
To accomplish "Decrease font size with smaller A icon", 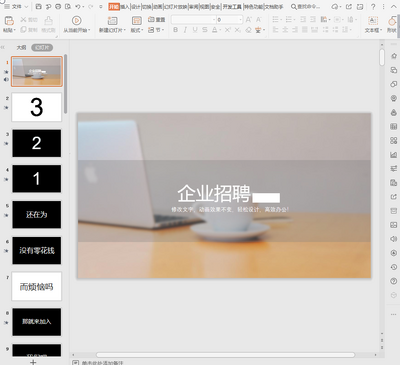I will (258, 20).
